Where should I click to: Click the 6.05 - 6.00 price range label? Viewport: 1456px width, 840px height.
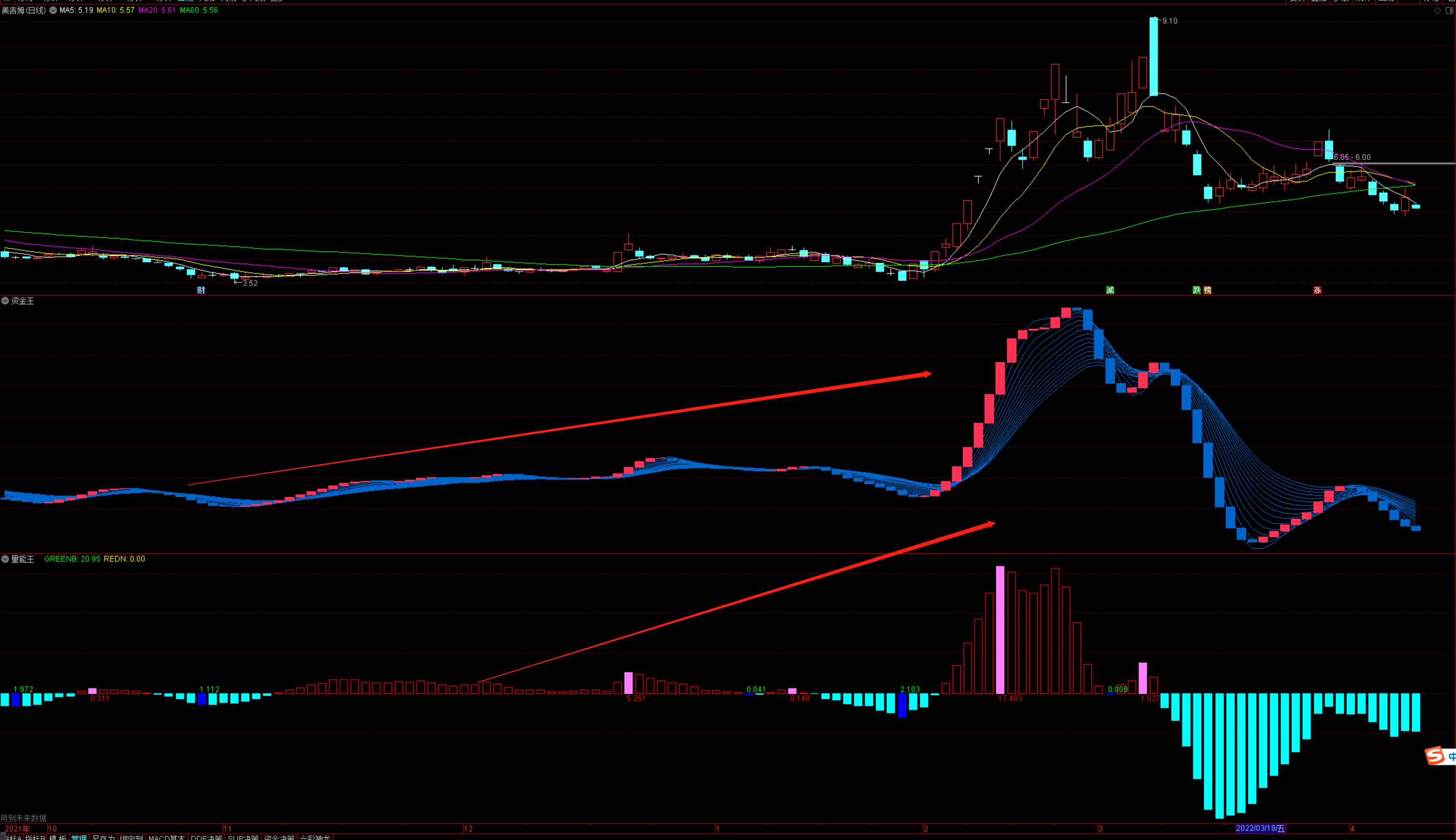pyautogui.click(x=1352, y=157)
